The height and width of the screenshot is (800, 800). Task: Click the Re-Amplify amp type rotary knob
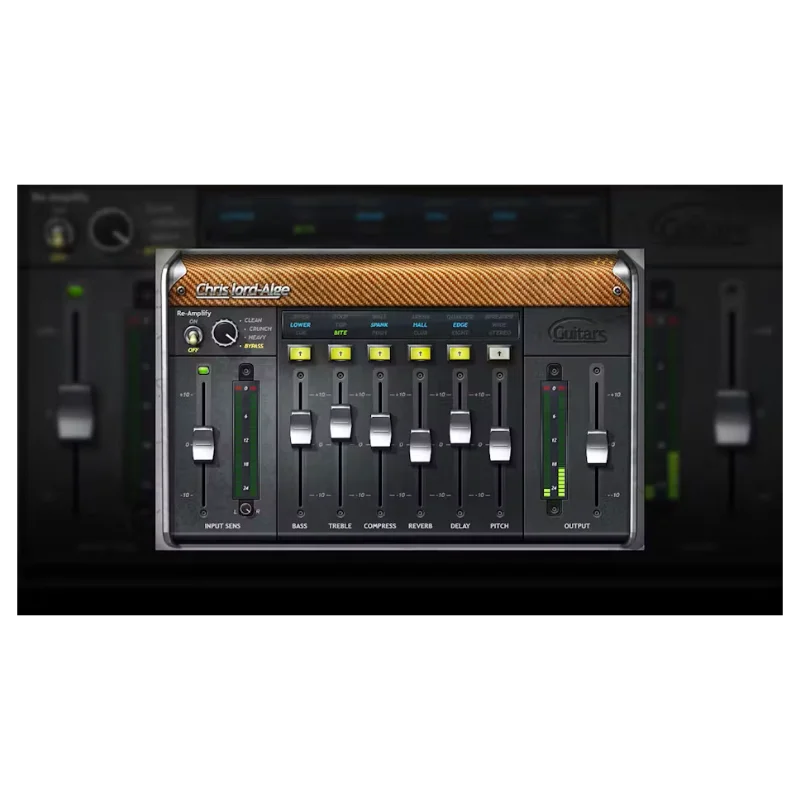[x=224, y=333]
